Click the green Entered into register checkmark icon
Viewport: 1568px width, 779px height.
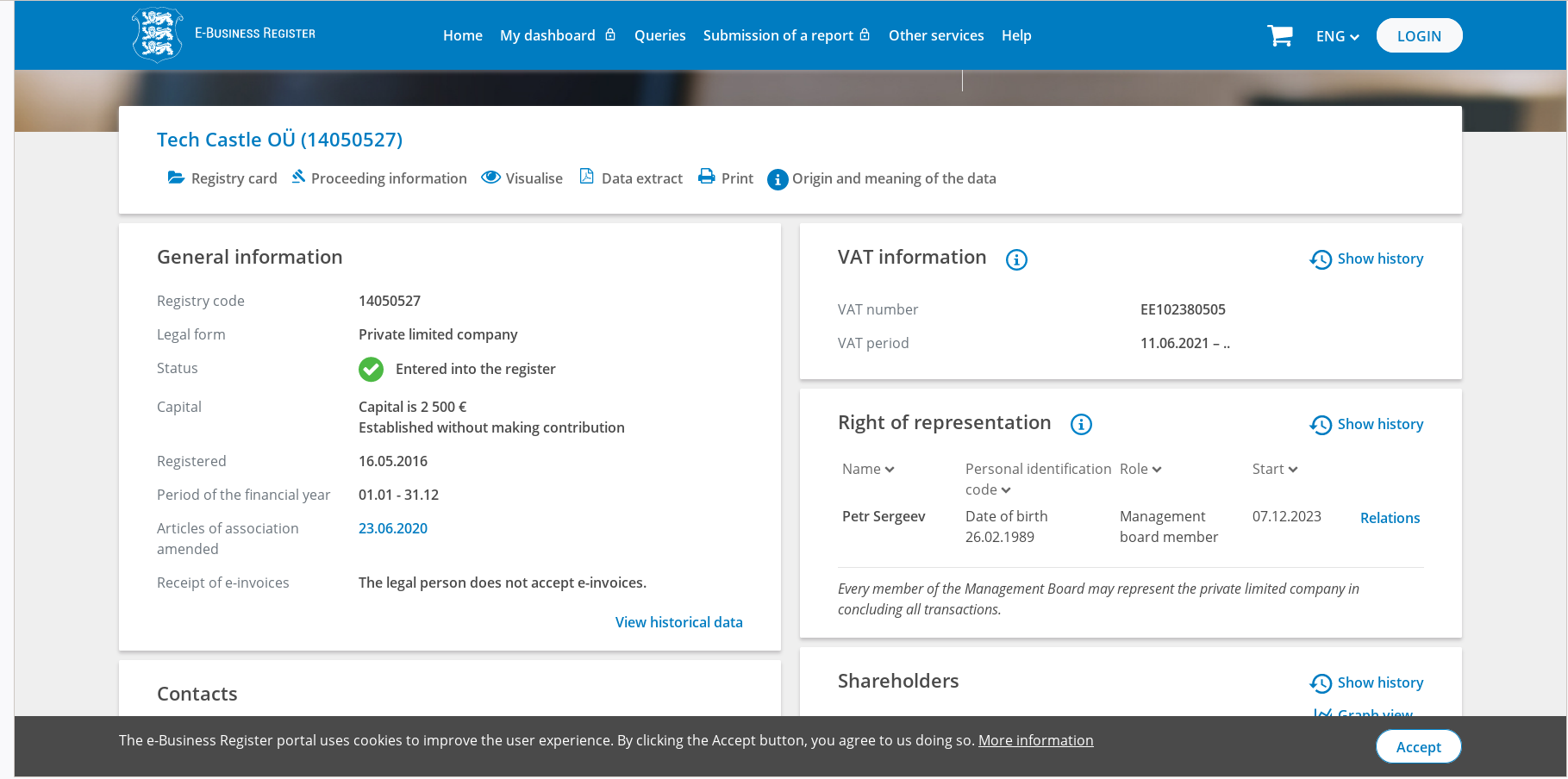click(371, 369)
